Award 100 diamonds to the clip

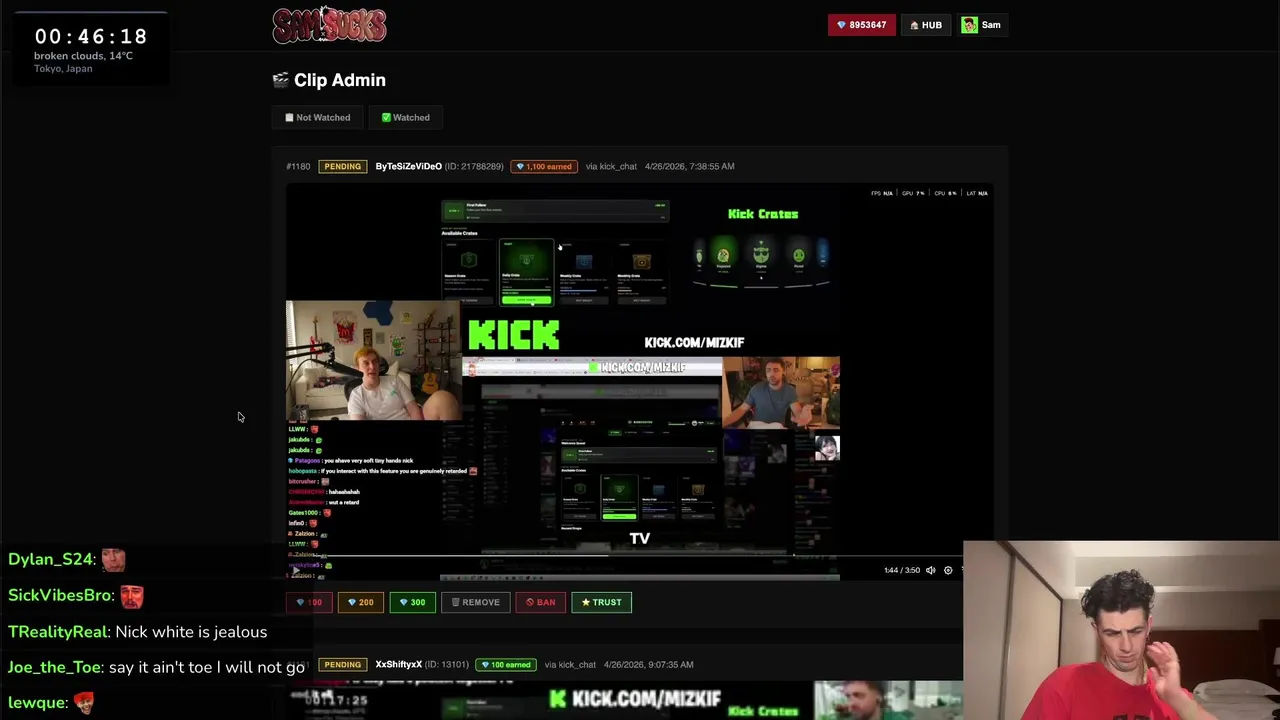coord(309,602)
